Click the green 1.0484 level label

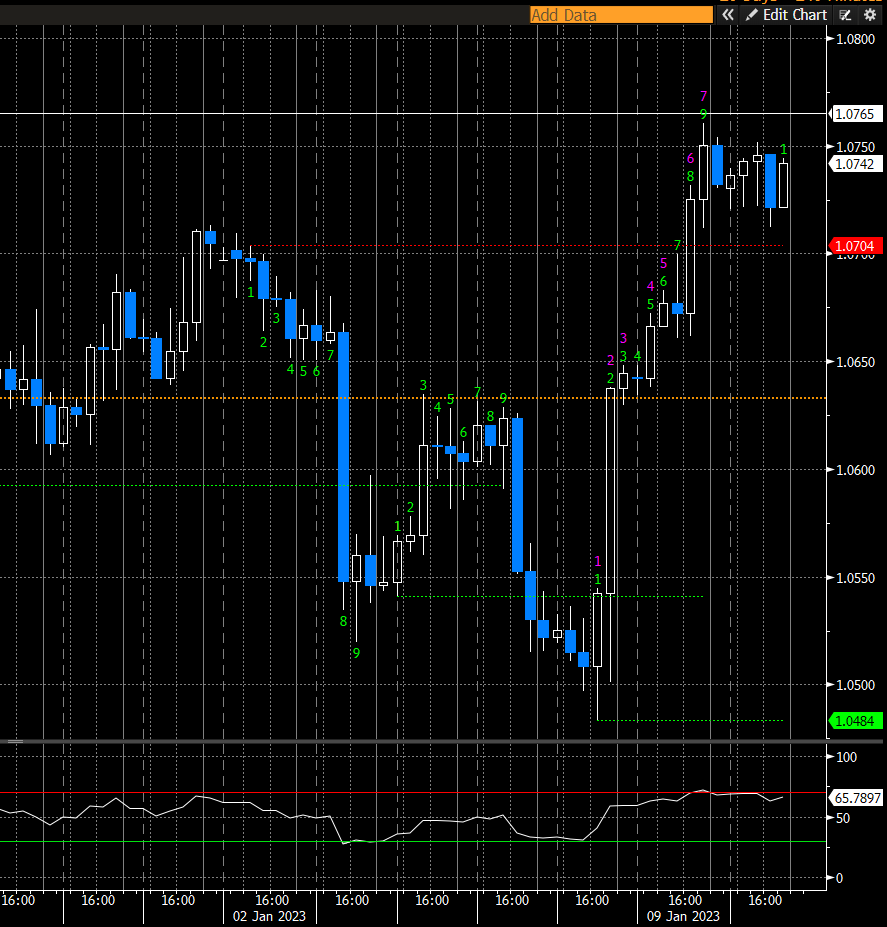click(854, 721)
